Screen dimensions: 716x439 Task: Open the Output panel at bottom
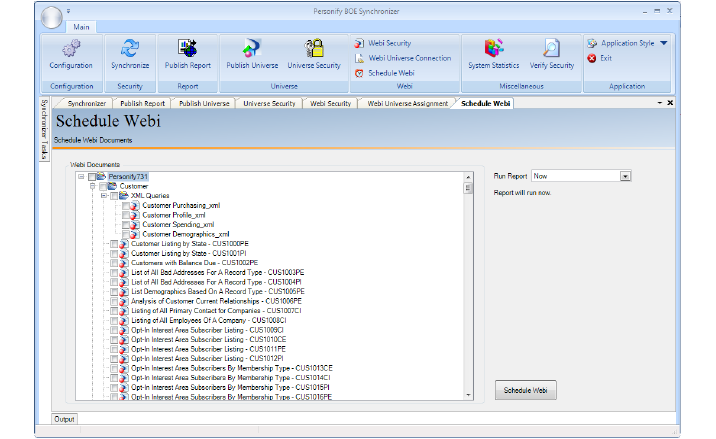pos(64,419)
